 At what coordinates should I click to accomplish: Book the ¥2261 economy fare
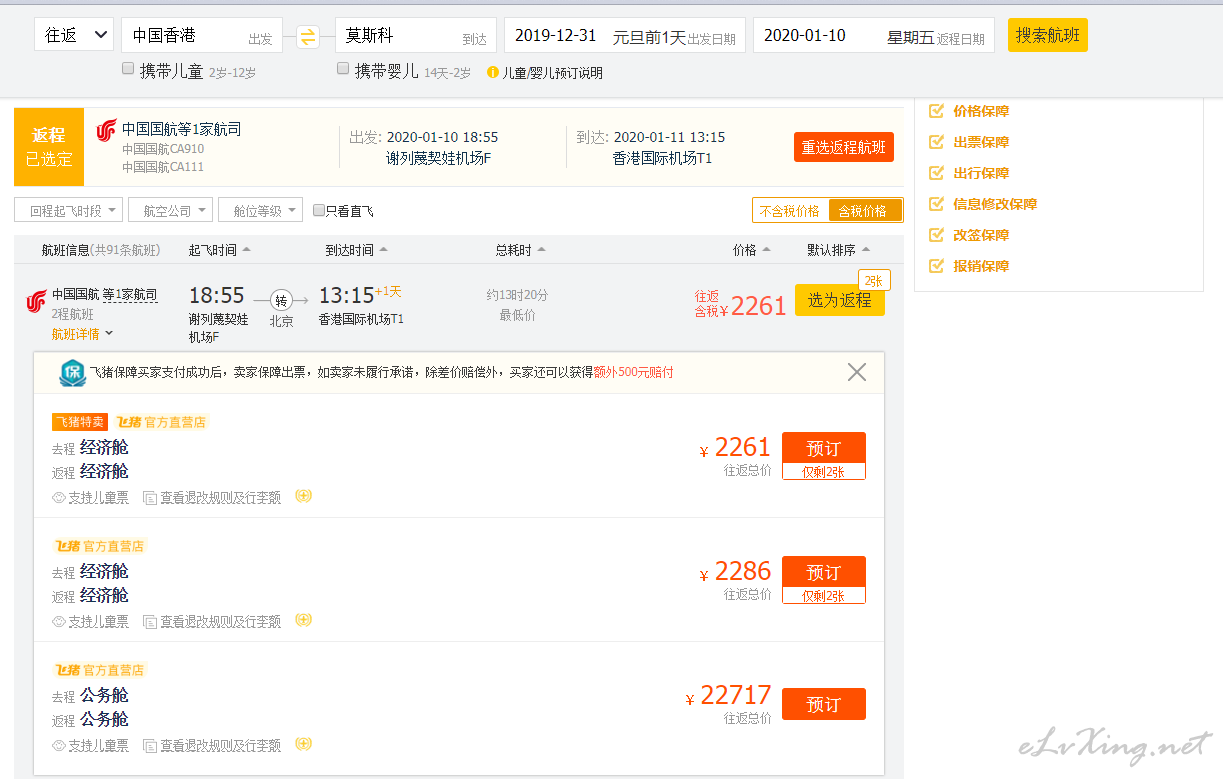coord(824,448)
